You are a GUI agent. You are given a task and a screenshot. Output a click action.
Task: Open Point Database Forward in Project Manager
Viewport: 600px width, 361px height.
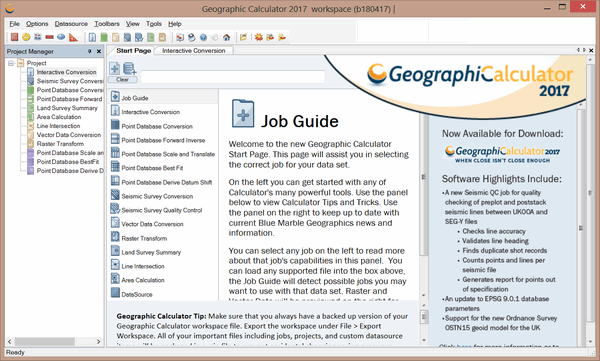coord(69,99)
